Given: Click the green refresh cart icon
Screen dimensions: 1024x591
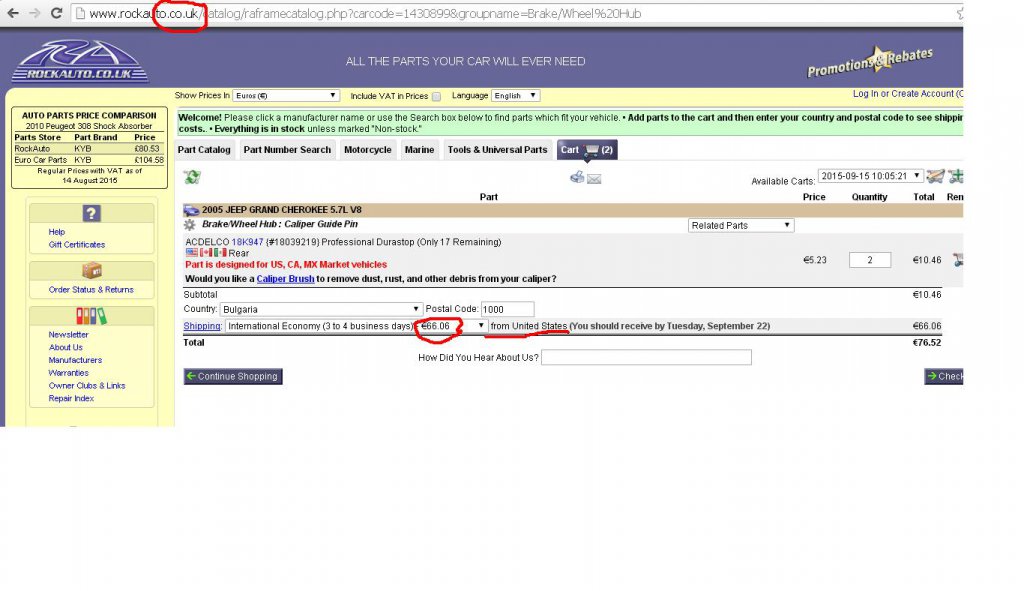Looking at the screenshot, I should (192, 177).
